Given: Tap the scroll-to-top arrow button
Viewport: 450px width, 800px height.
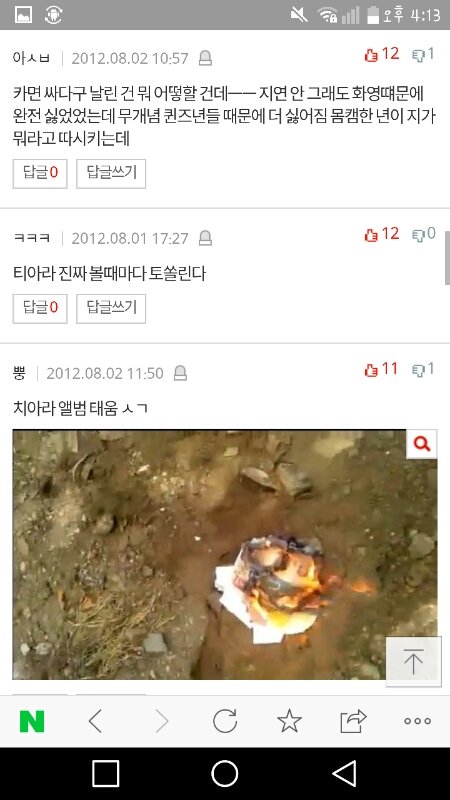Looking at the screenshot, I should 413,661.
